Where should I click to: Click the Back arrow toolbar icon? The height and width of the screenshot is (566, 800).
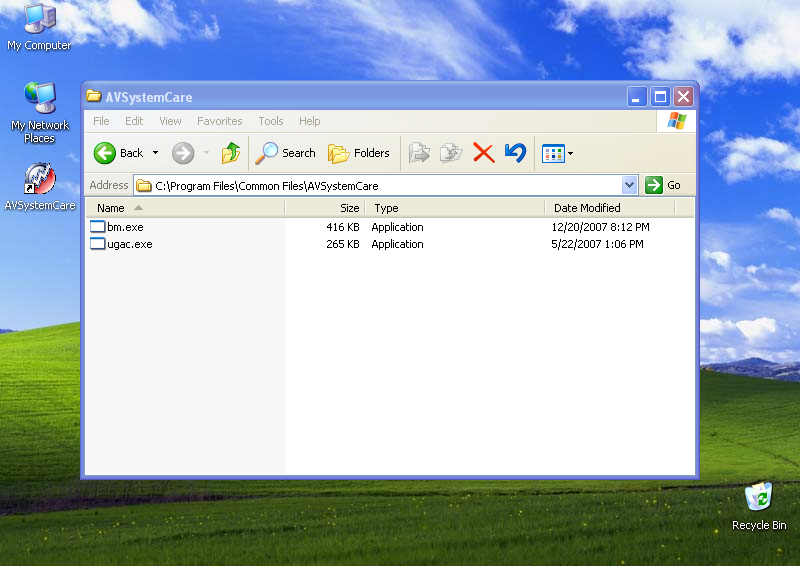click(x=106, y=153)
